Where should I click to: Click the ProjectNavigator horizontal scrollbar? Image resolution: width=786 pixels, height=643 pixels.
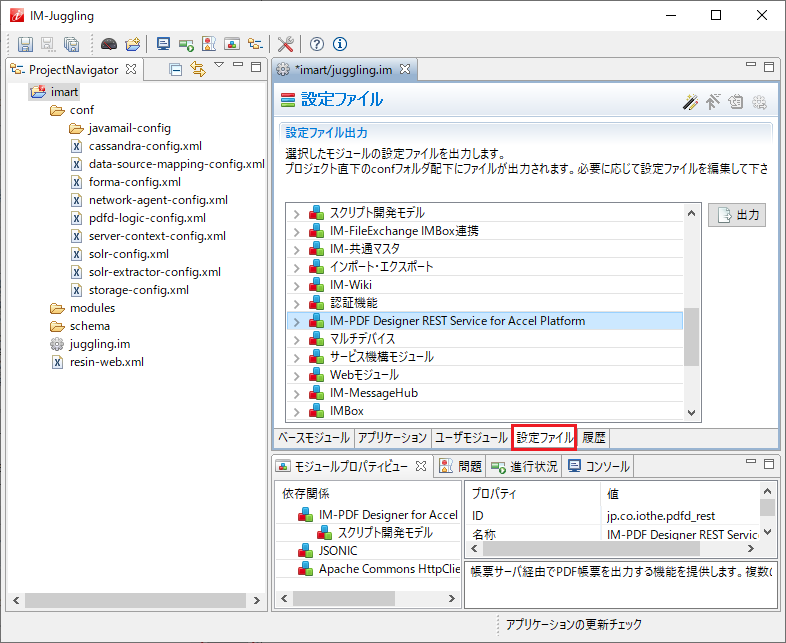135,600
